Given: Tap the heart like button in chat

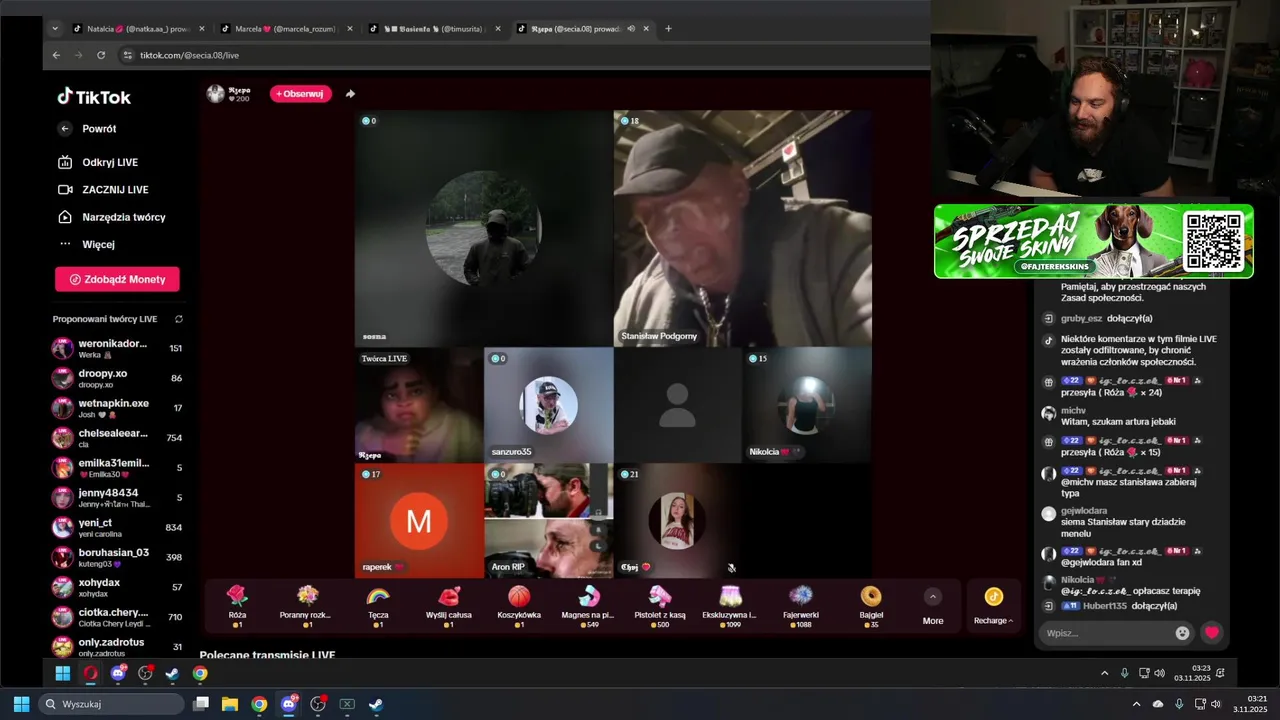Looking at the screenshot, I should click(x=1212, y=633).
